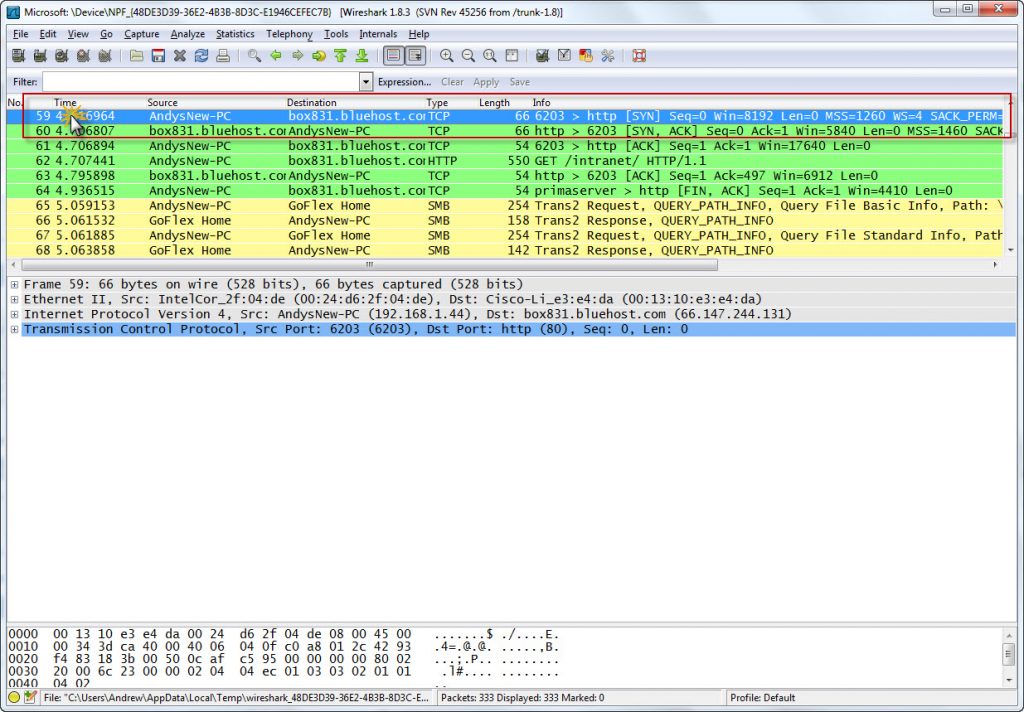Expand the Transmission Control Protocol details
The image size is (1024, 712).
pos(14,330)
